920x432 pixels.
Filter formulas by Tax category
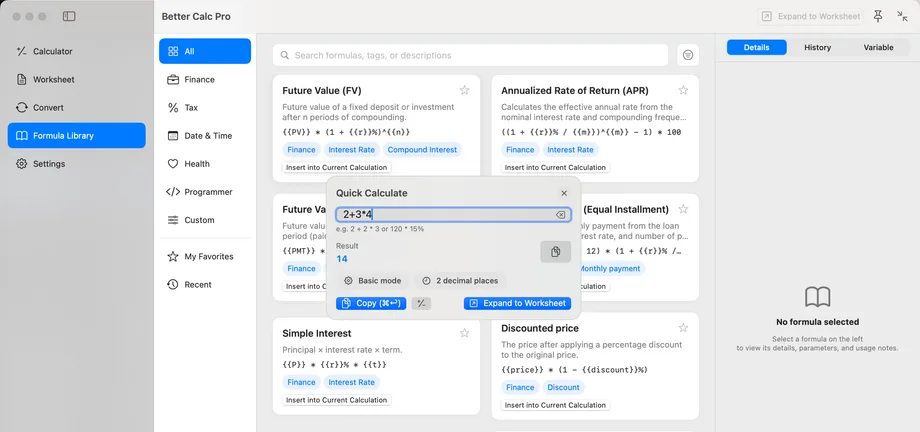coord(205,108)
